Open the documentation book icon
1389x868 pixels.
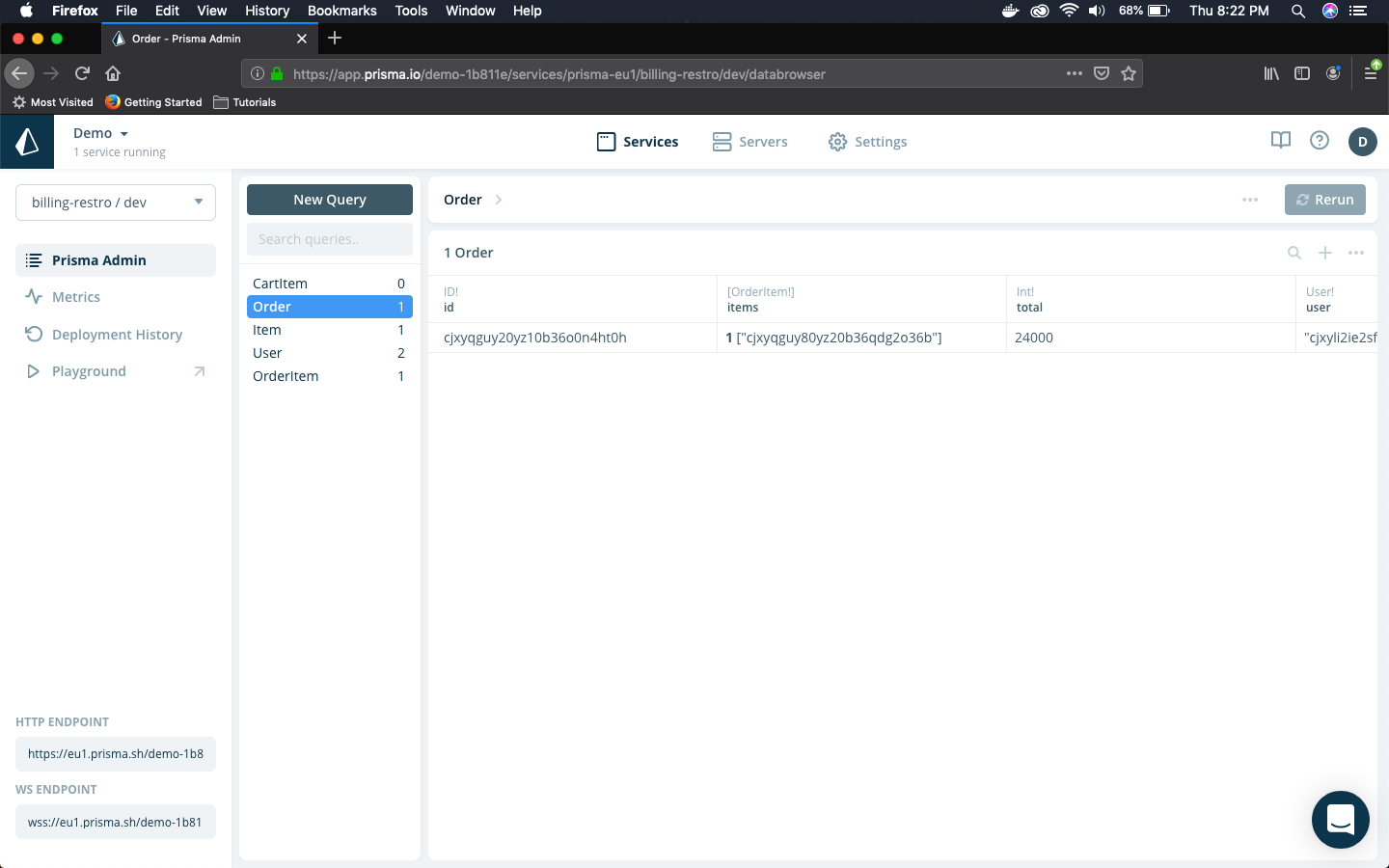click(x=1281, y=141)
